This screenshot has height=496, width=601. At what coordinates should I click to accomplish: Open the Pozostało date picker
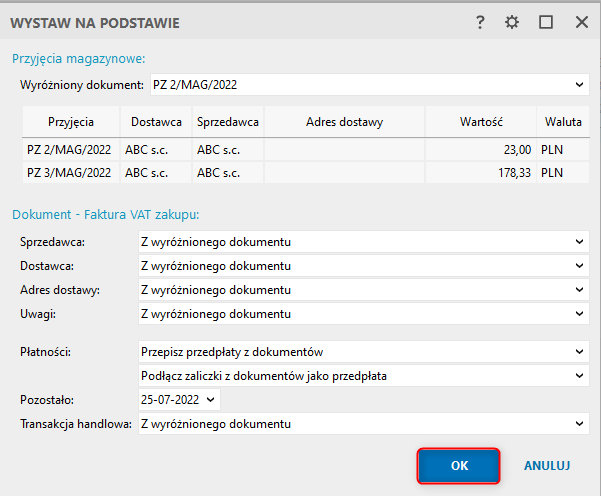pyautogui.click(x=210, y=400)
